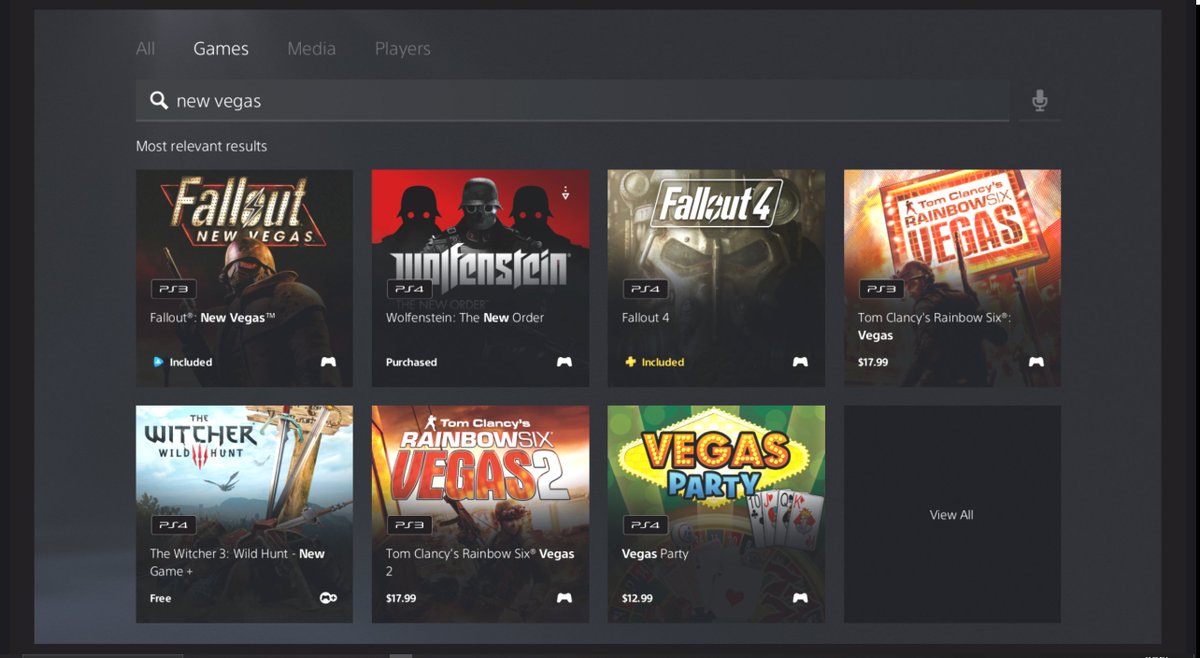Click the PS Plus icon on Fallout 4 card
This screenshot has height=658, width=1200.
(630, 362)
